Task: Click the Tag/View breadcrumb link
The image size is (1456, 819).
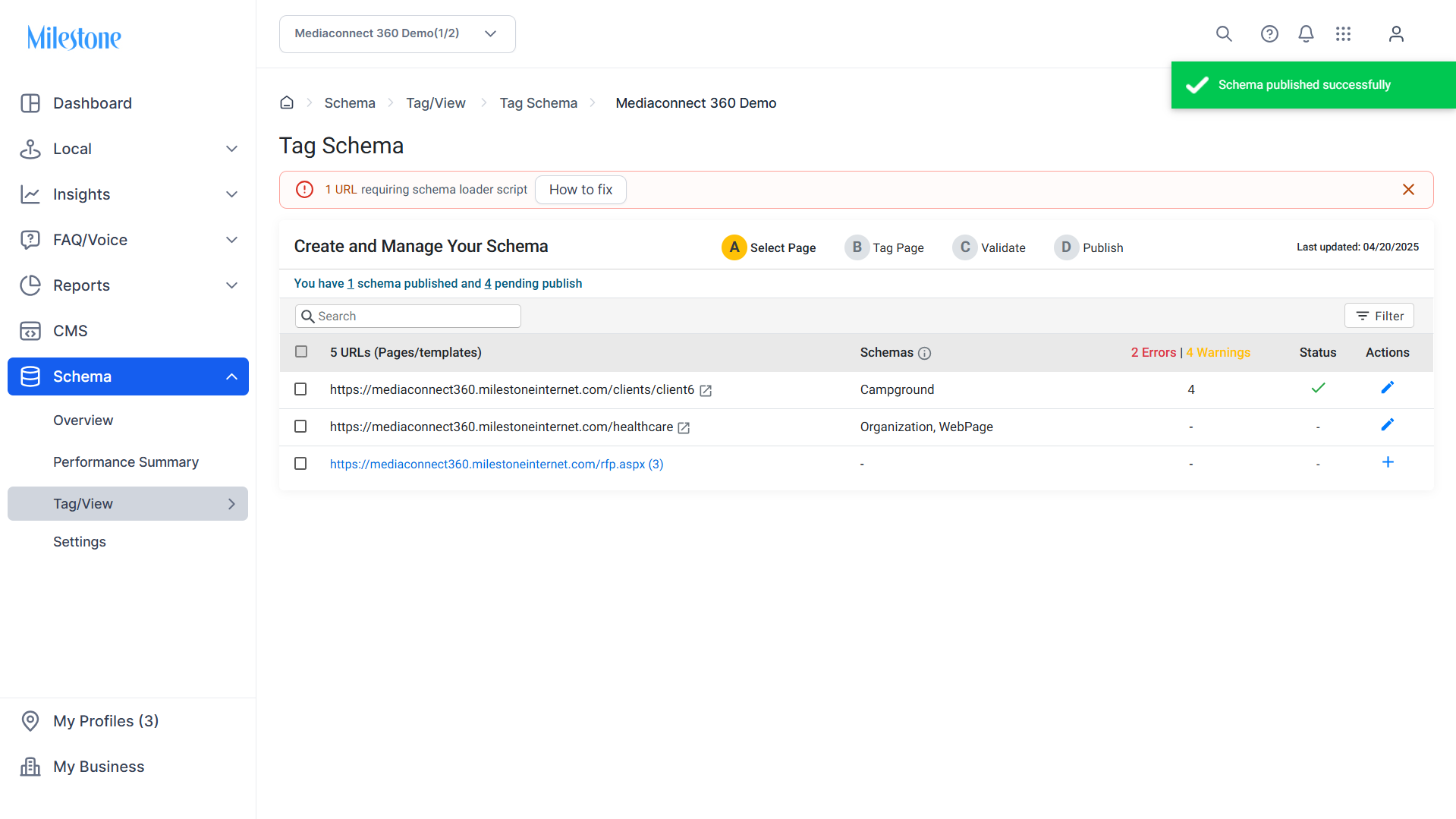Action: point(436,103)
